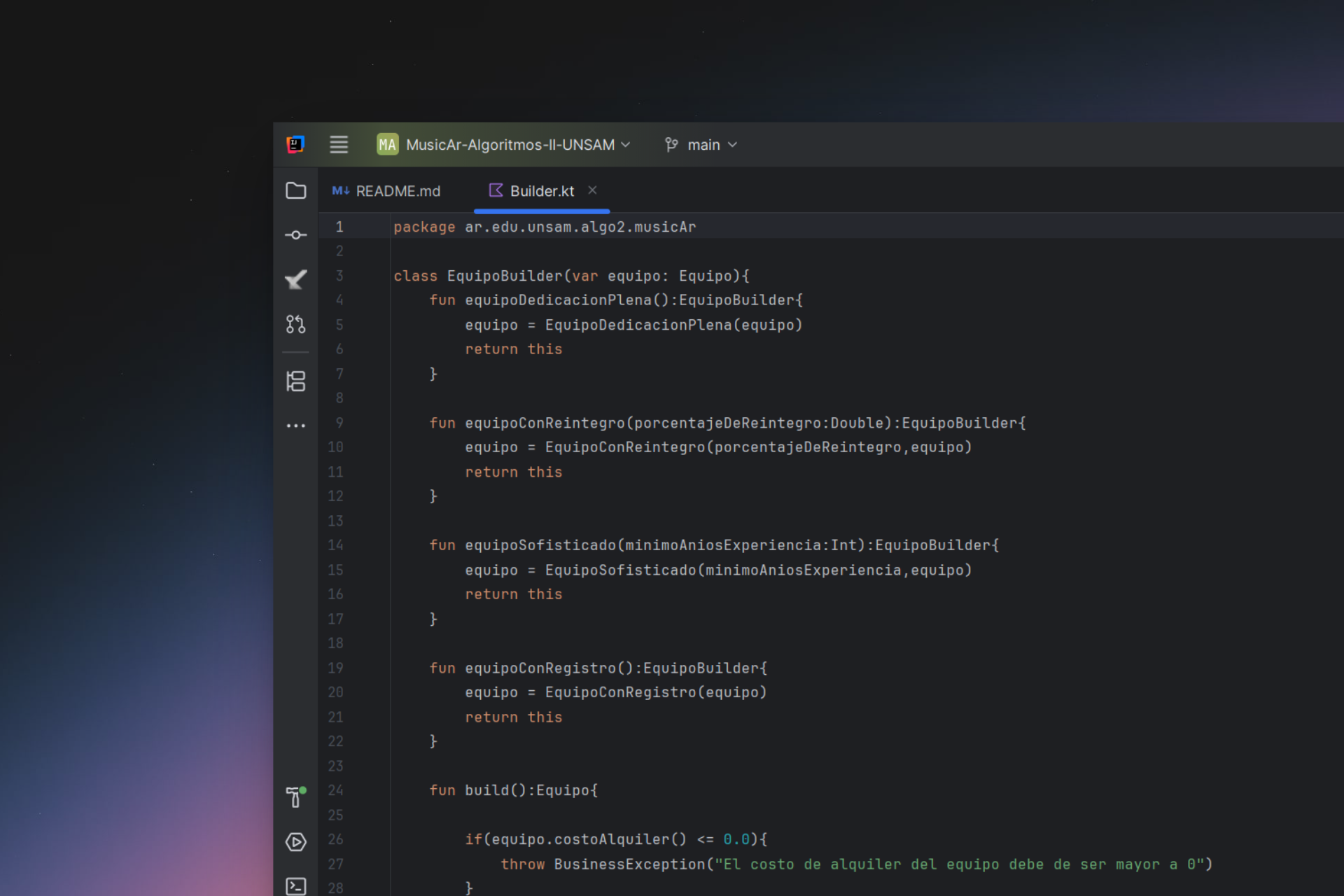This screenshot has height=896, width=1344.
Task: Open the Project tool window folder icon
Action: tap(295, 190)
